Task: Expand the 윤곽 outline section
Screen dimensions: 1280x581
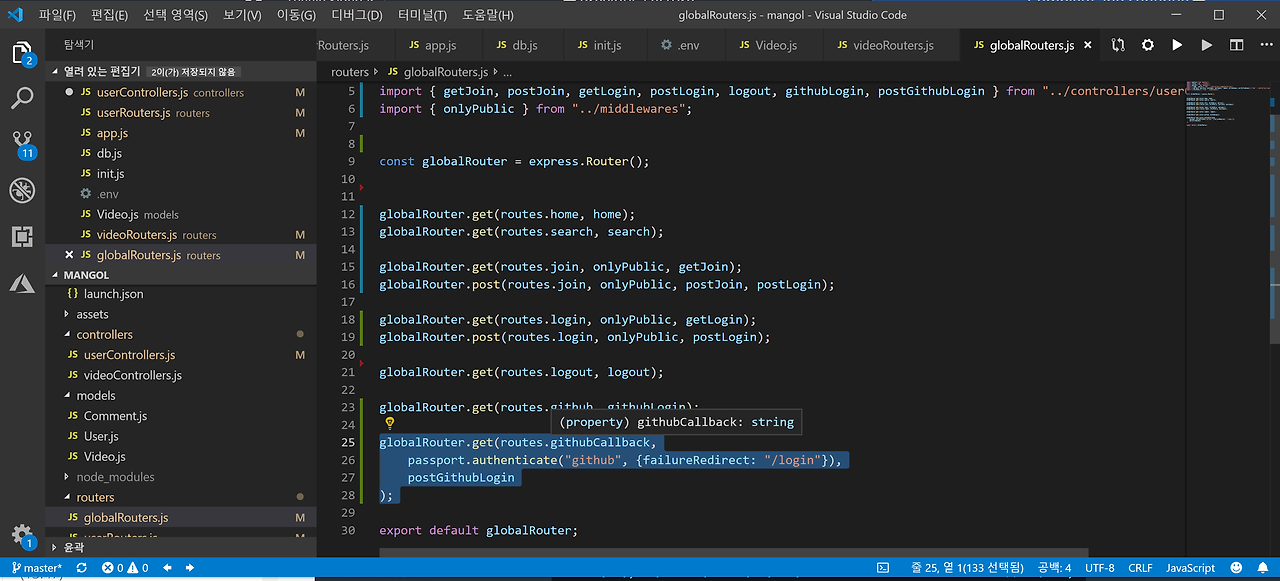Action: [74, 547]
